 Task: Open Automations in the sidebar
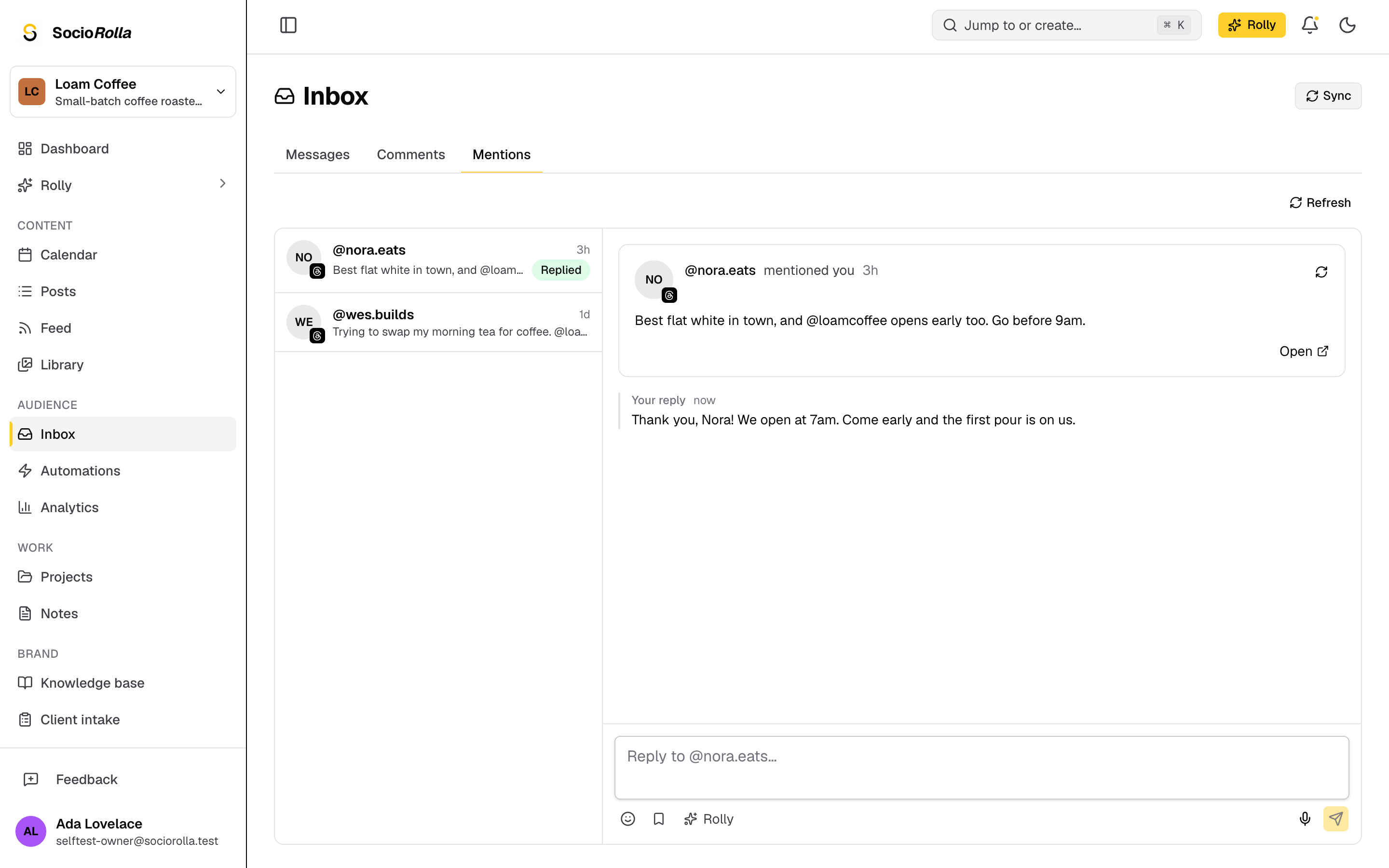(123, 471)
